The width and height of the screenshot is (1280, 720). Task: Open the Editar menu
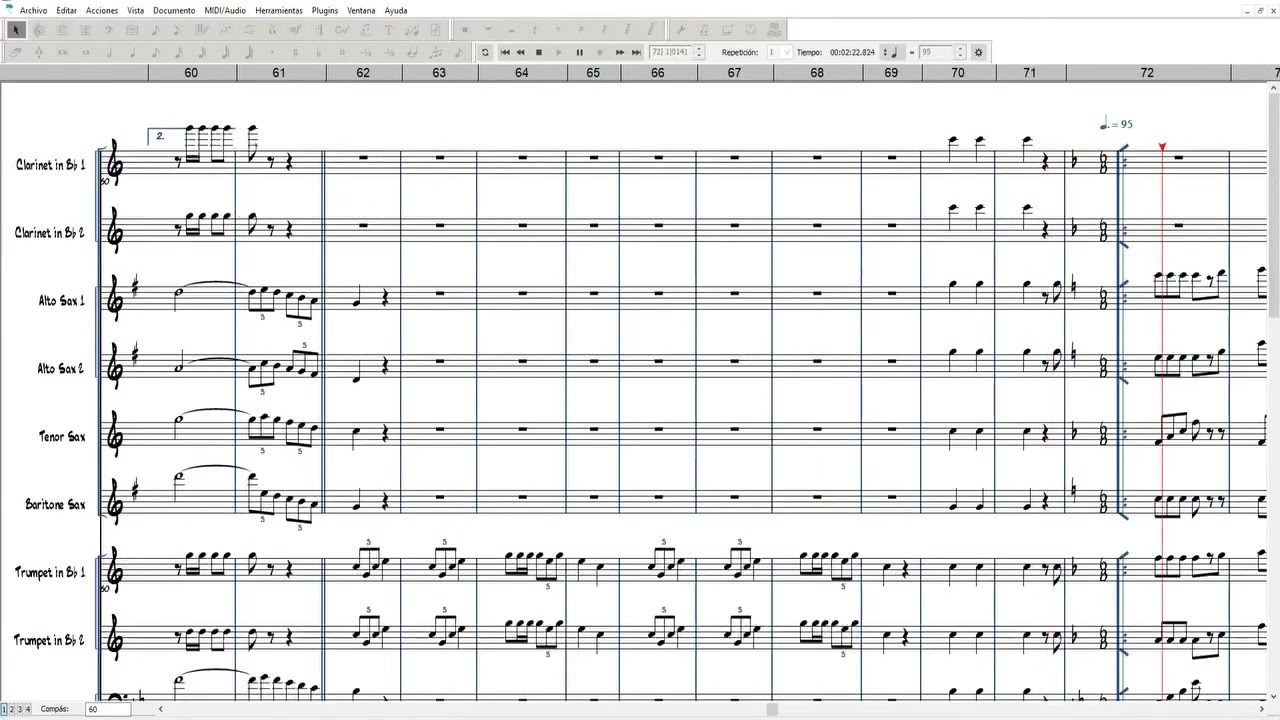66,10
